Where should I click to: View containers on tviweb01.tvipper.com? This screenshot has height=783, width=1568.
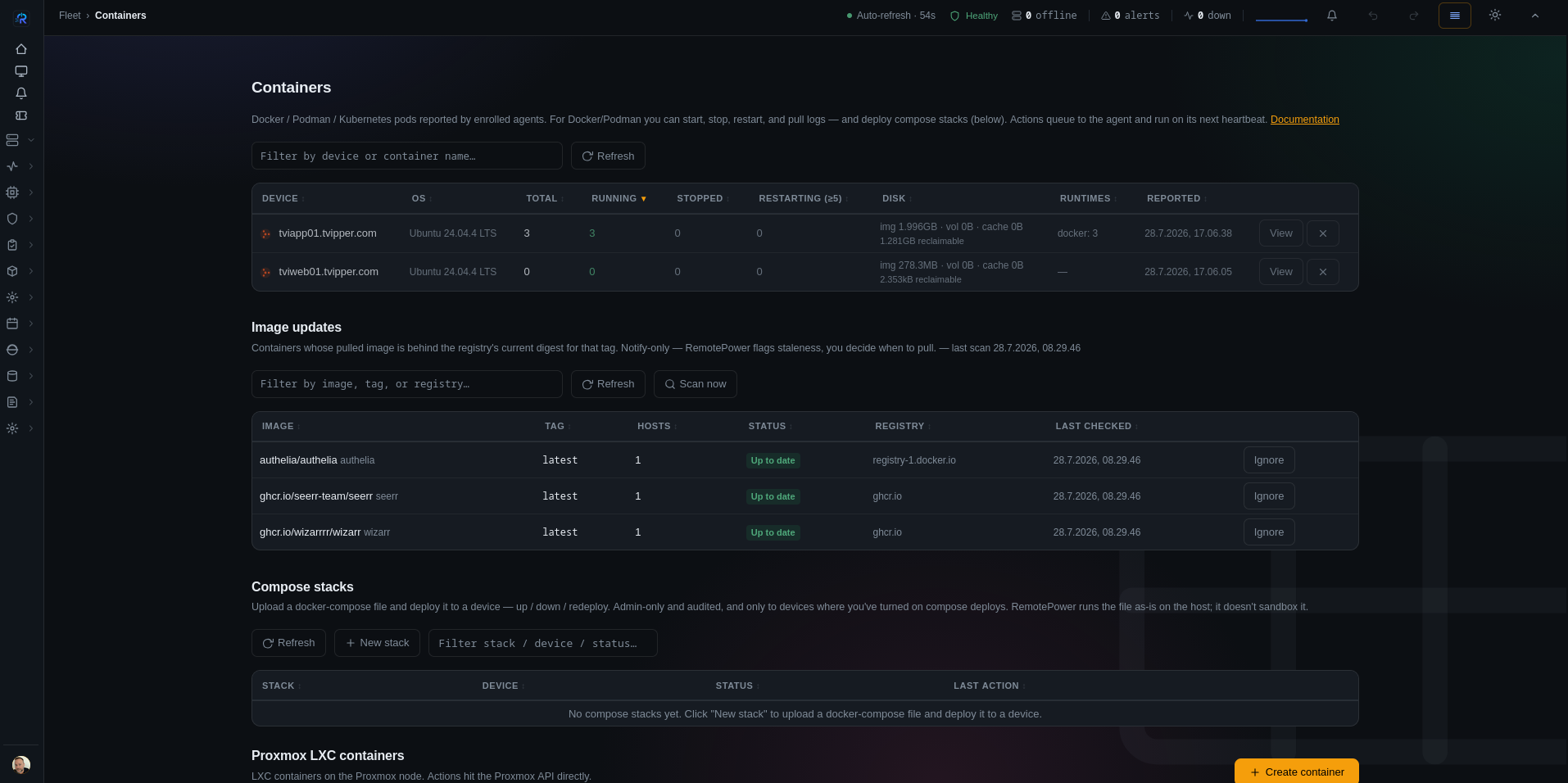(1280, 272)
